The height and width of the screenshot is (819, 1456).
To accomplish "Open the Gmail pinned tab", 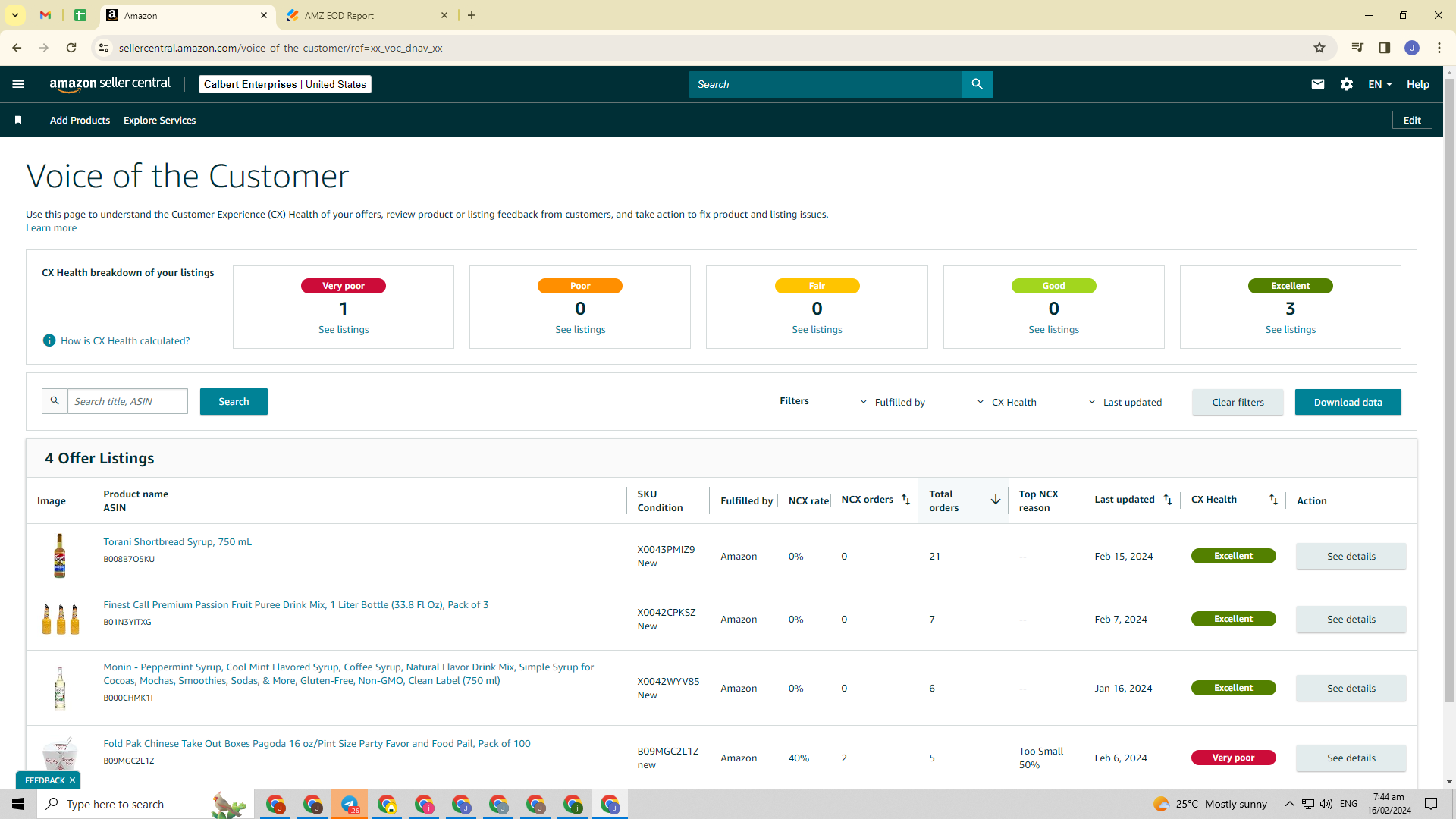I will tap(45, 15).
